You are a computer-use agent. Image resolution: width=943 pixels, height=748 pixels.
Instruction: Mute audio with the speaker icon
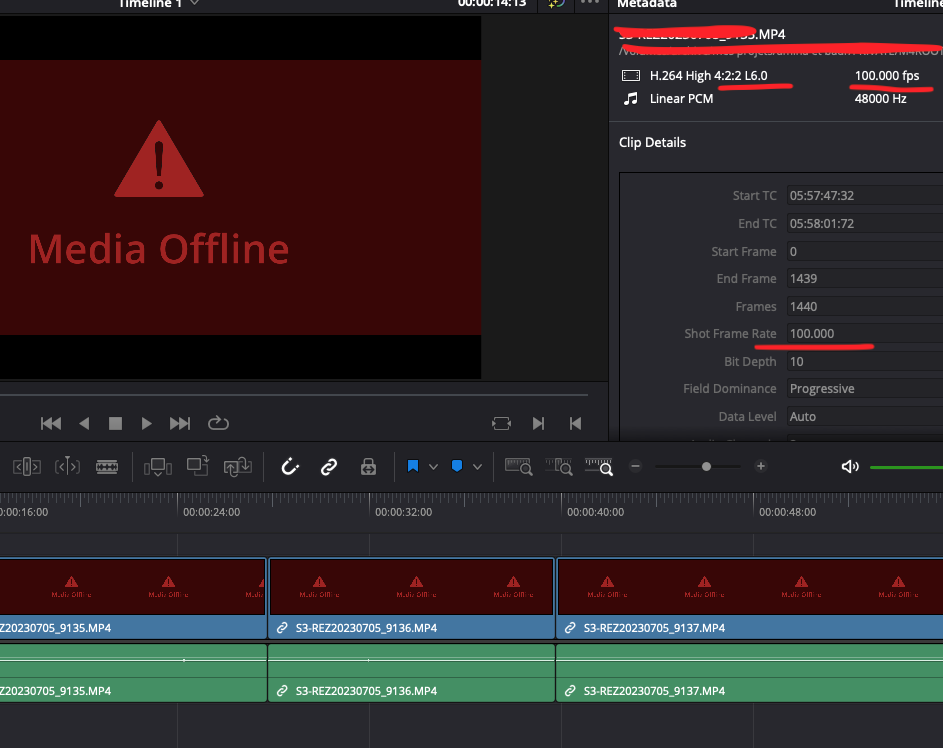point(850,466)
